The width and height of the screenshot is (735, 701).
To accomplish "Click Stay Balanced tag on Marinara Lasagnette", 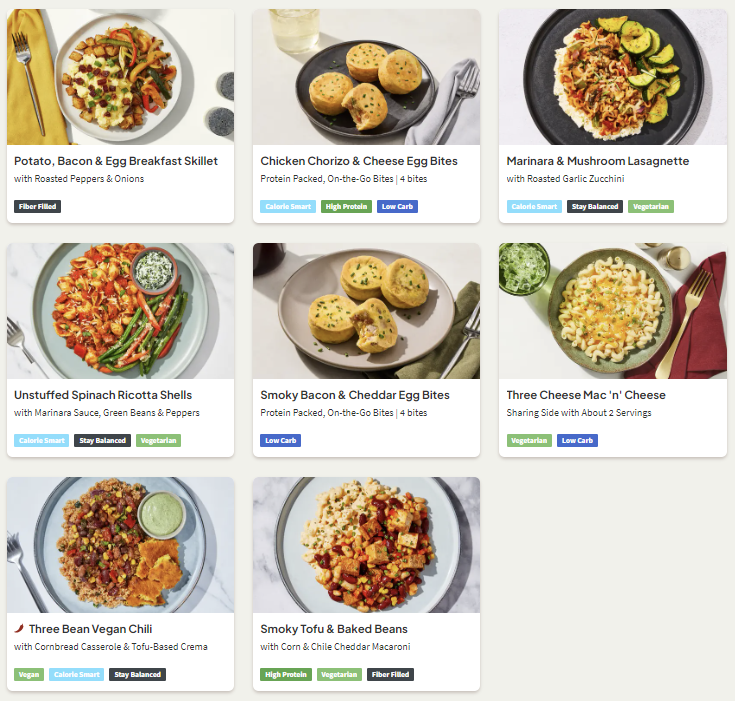I will [595, 207].
